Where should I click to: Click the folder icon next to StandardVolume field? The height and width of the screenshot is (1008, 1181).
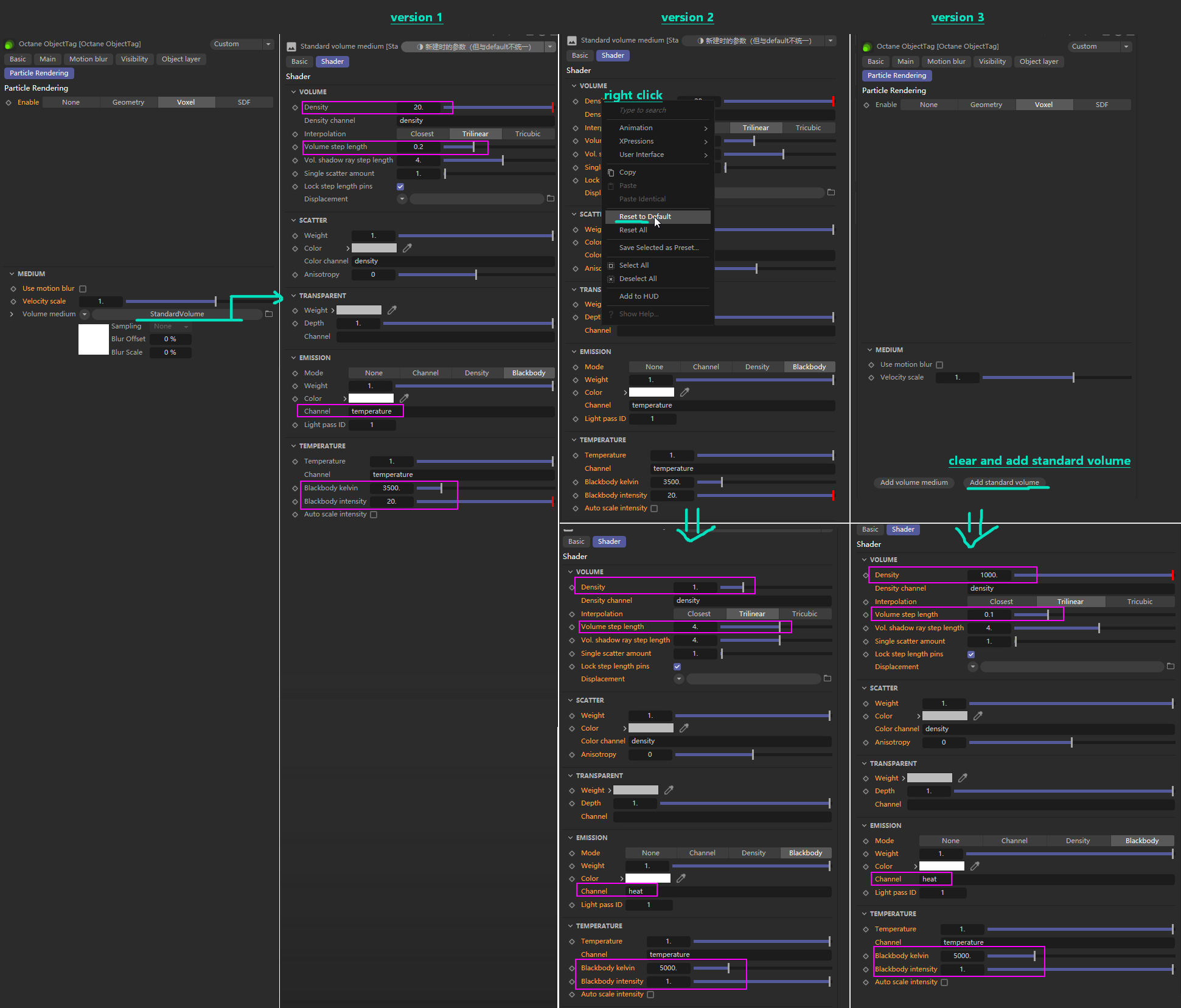click(x=269, y=314)
